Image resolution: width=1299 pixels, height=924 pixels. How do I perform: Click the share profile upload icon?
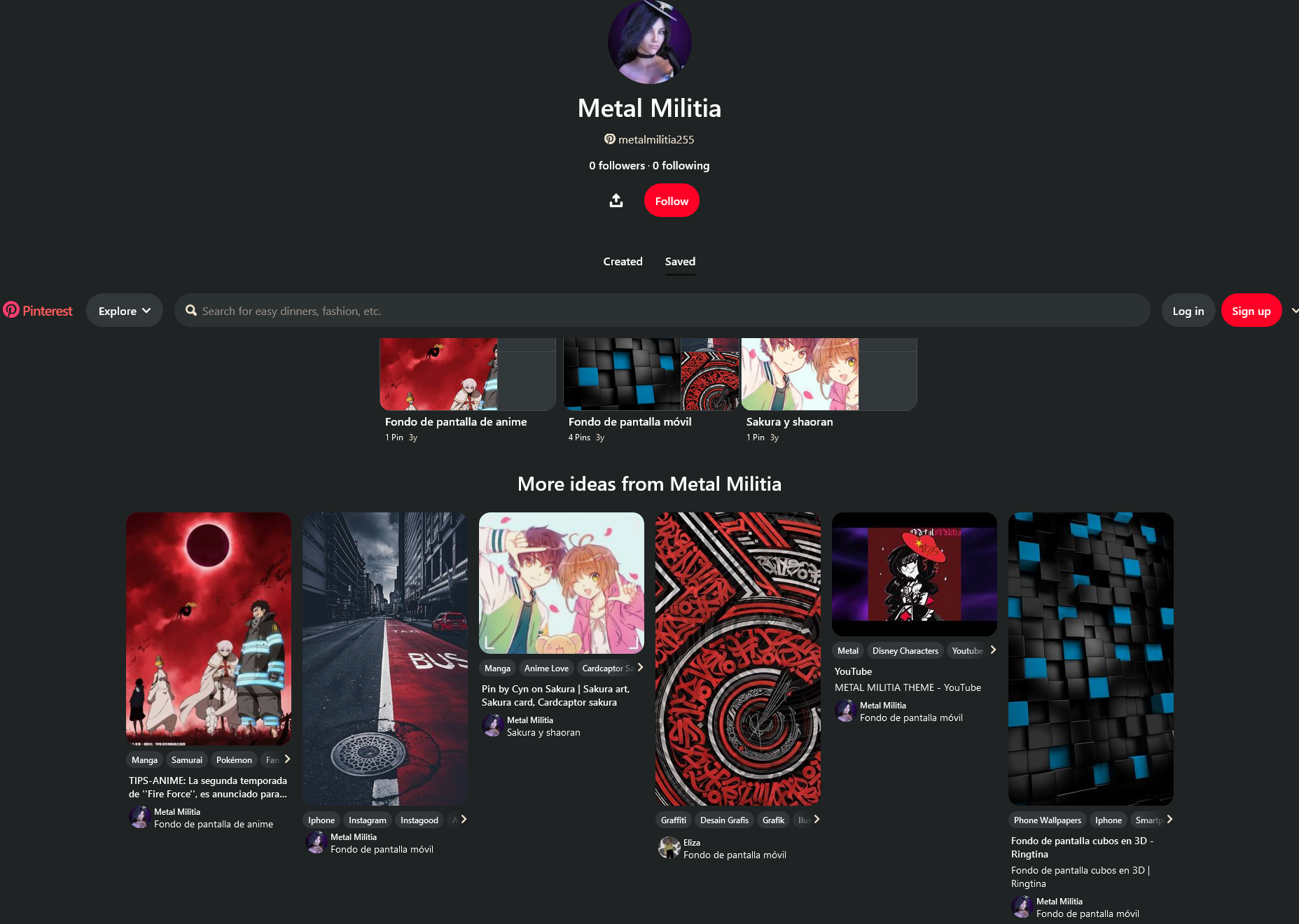pyautogui.click(x=616, y=201)
